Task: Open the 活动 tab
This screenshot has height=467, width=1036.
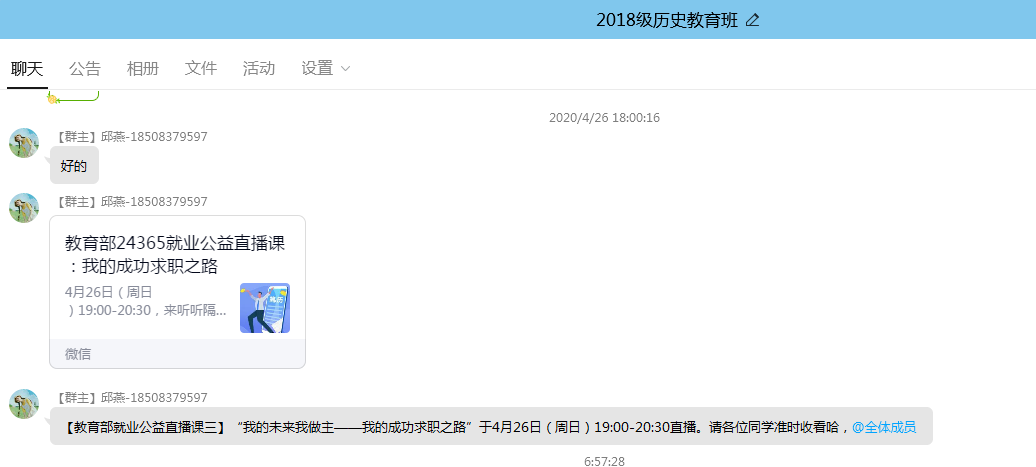Action: pos(259,68)
